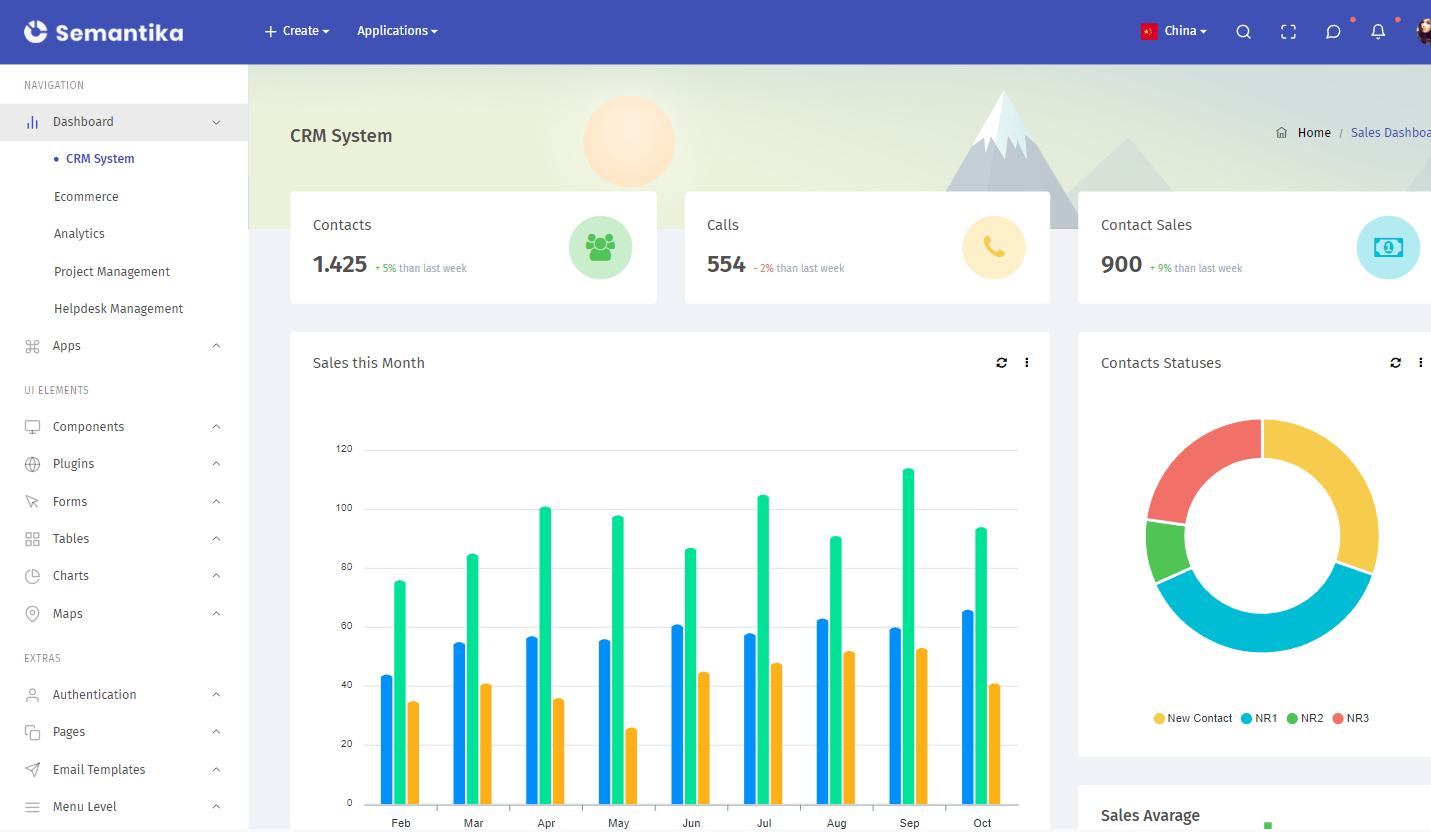Image resolution: width=1431 pixels, height=832 pixels.
Task: Click the yellow Calls phone icon
Action: pos(994,247)
